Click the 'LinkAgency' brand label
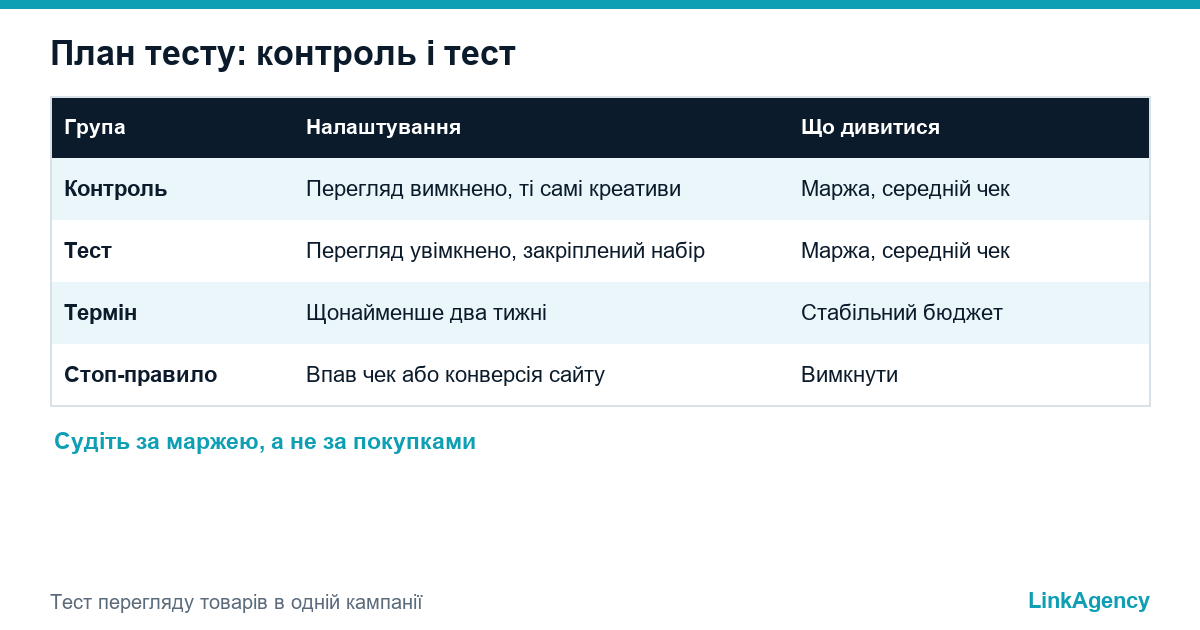The image size is (1200, 630). click(x=1089, y=600)
